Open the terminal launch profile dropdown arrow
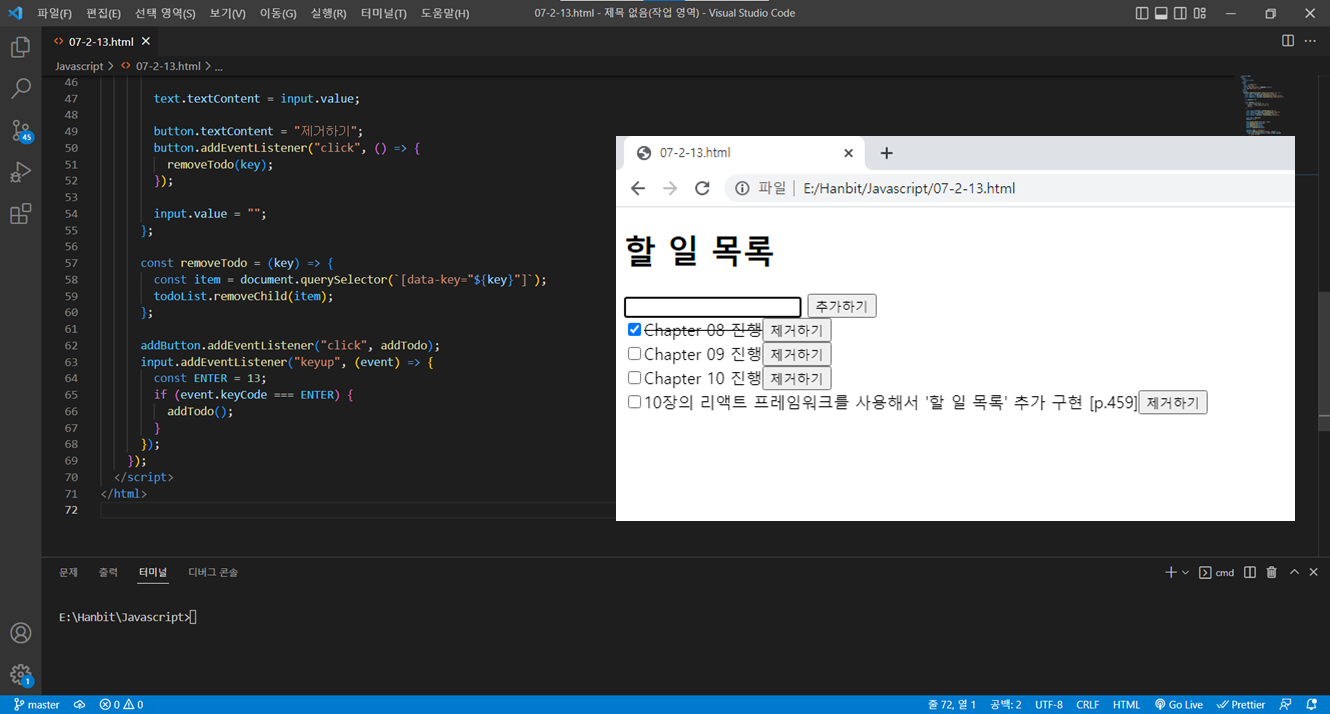 point(1186,572)
